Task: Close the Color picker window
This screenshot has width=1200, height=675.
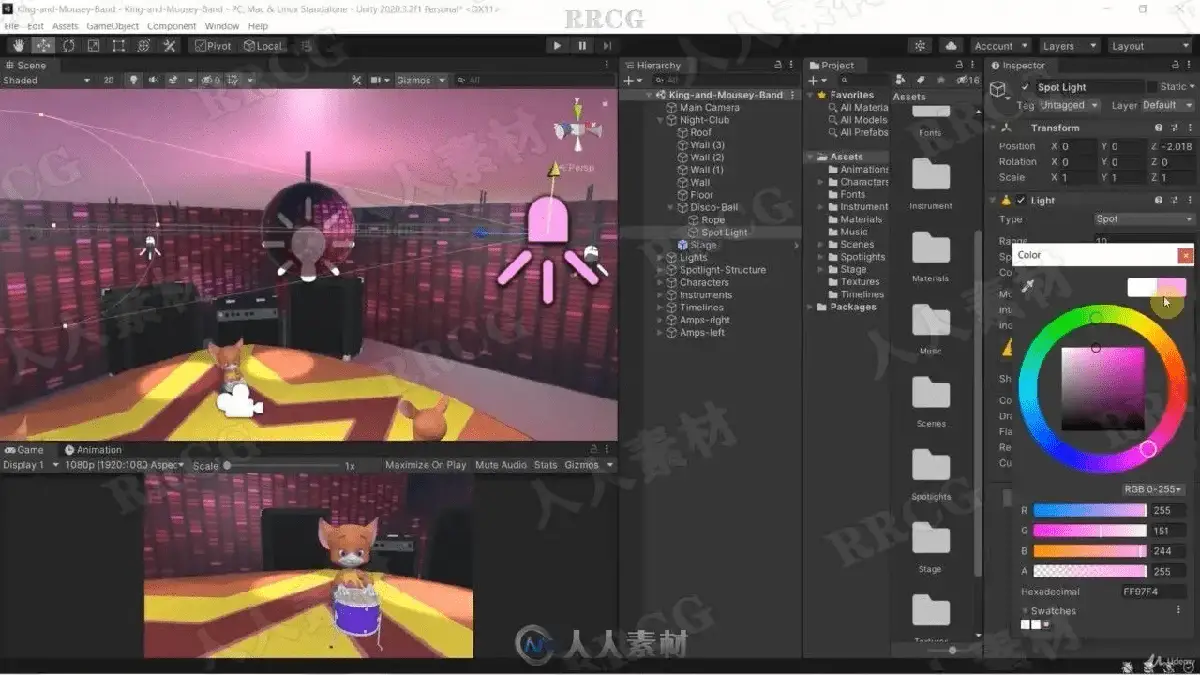Action: click(x=1186, y=256)
